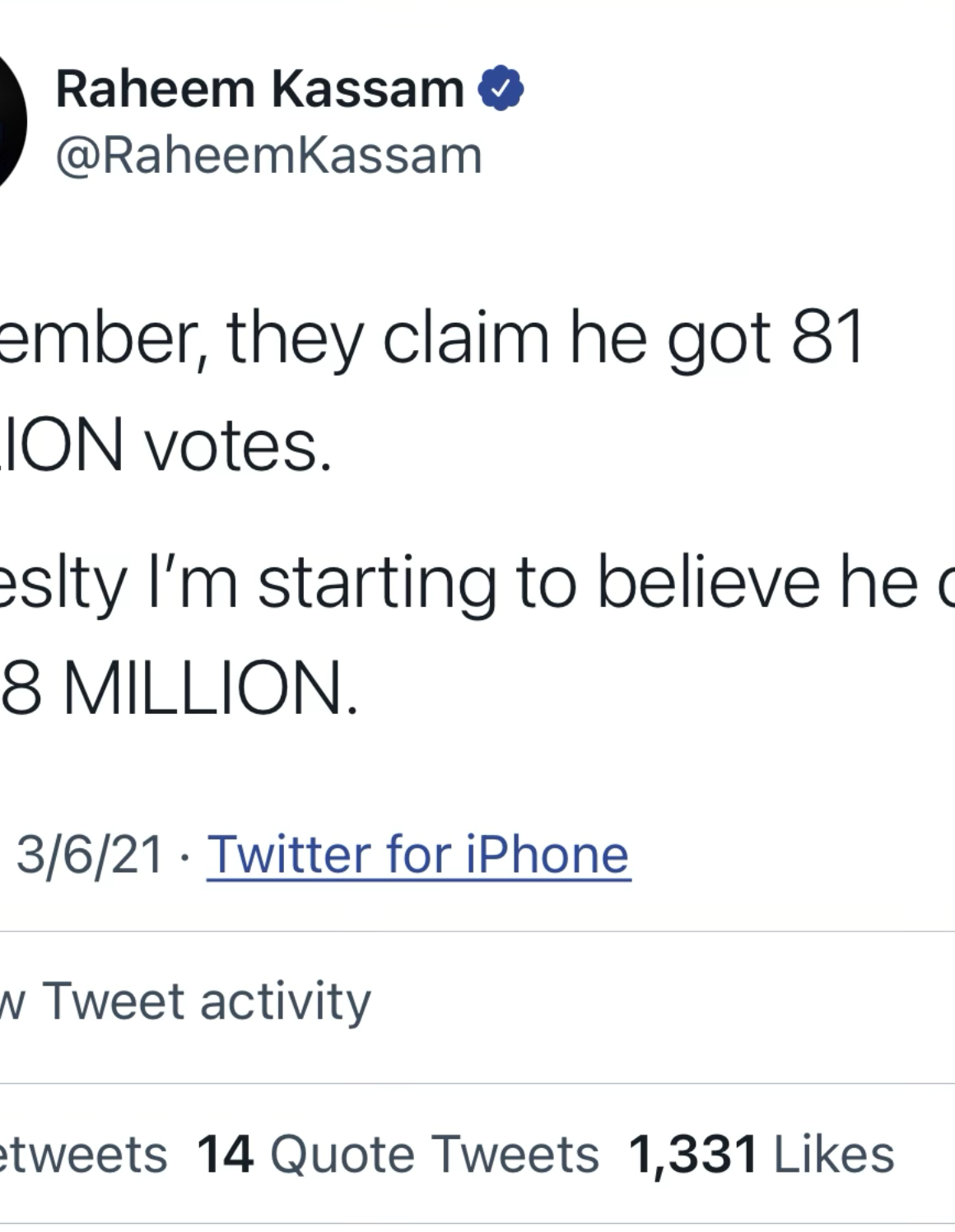This screenshot has height=1232, width=955.
Task: Click the 'I'm starting to believe' line
Action: coord(461,583)
